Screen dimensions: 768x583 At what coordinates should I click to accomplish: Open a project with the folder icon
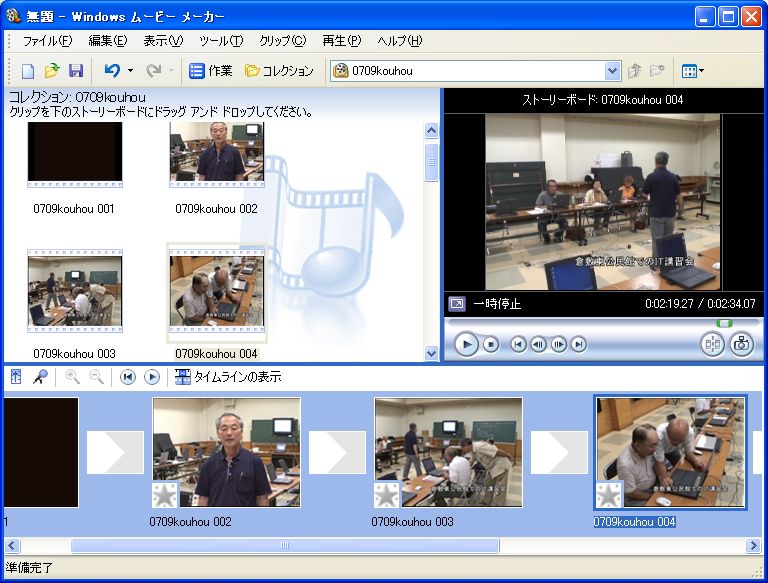tap(52, 71)
